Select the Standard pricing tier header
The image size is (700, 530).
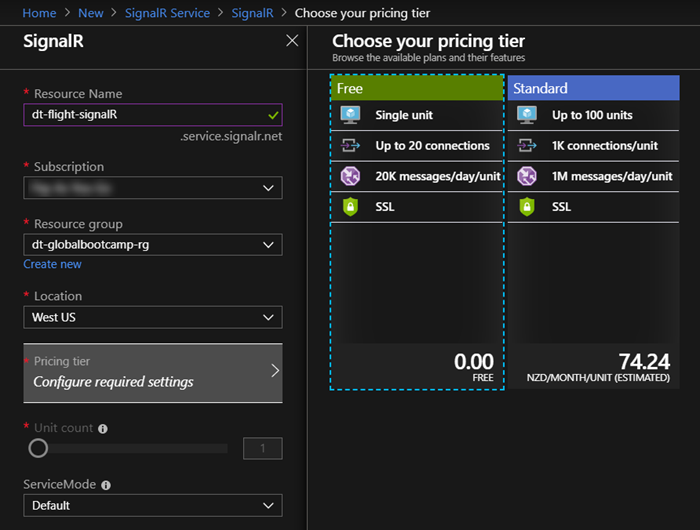point(593,88)
